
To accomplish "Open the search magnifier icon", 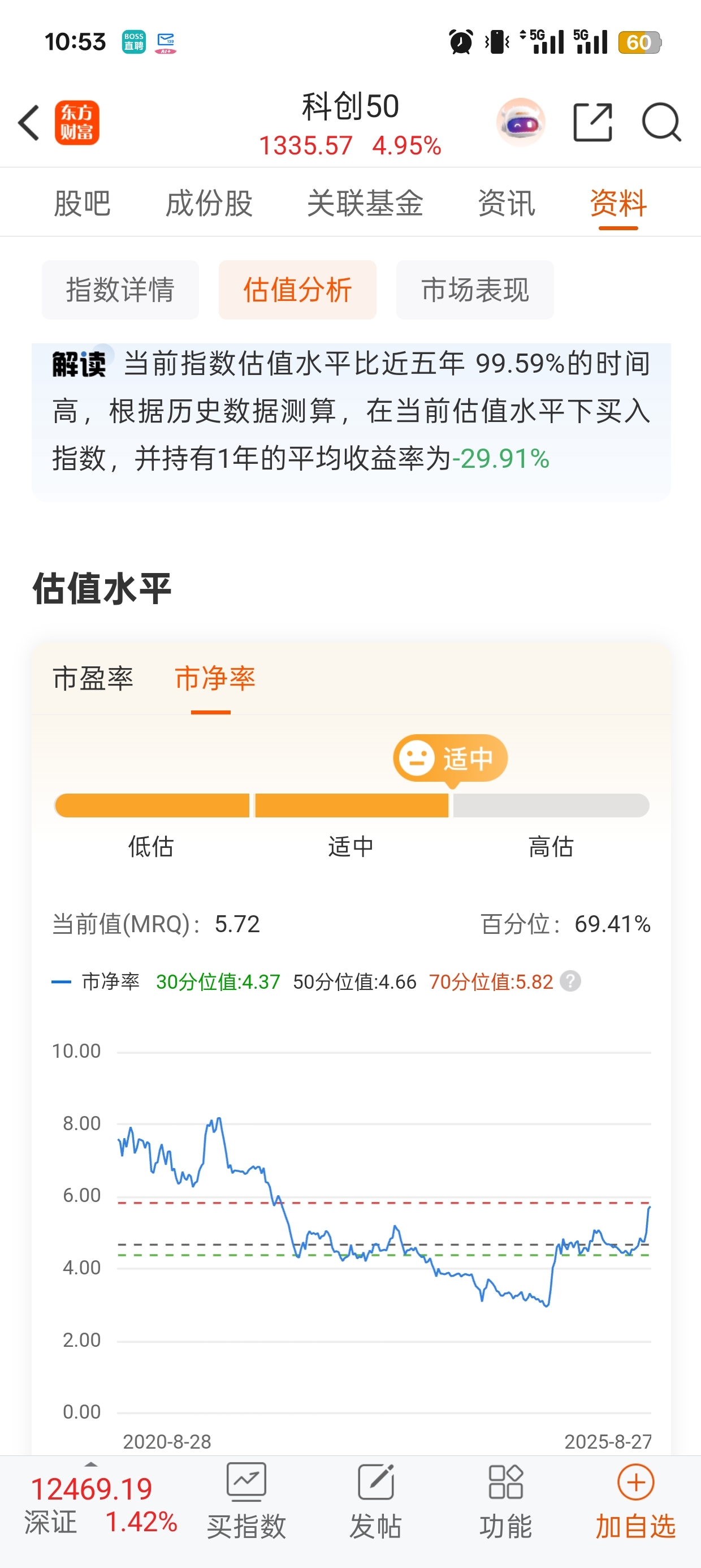I will [x=661, y=122].
